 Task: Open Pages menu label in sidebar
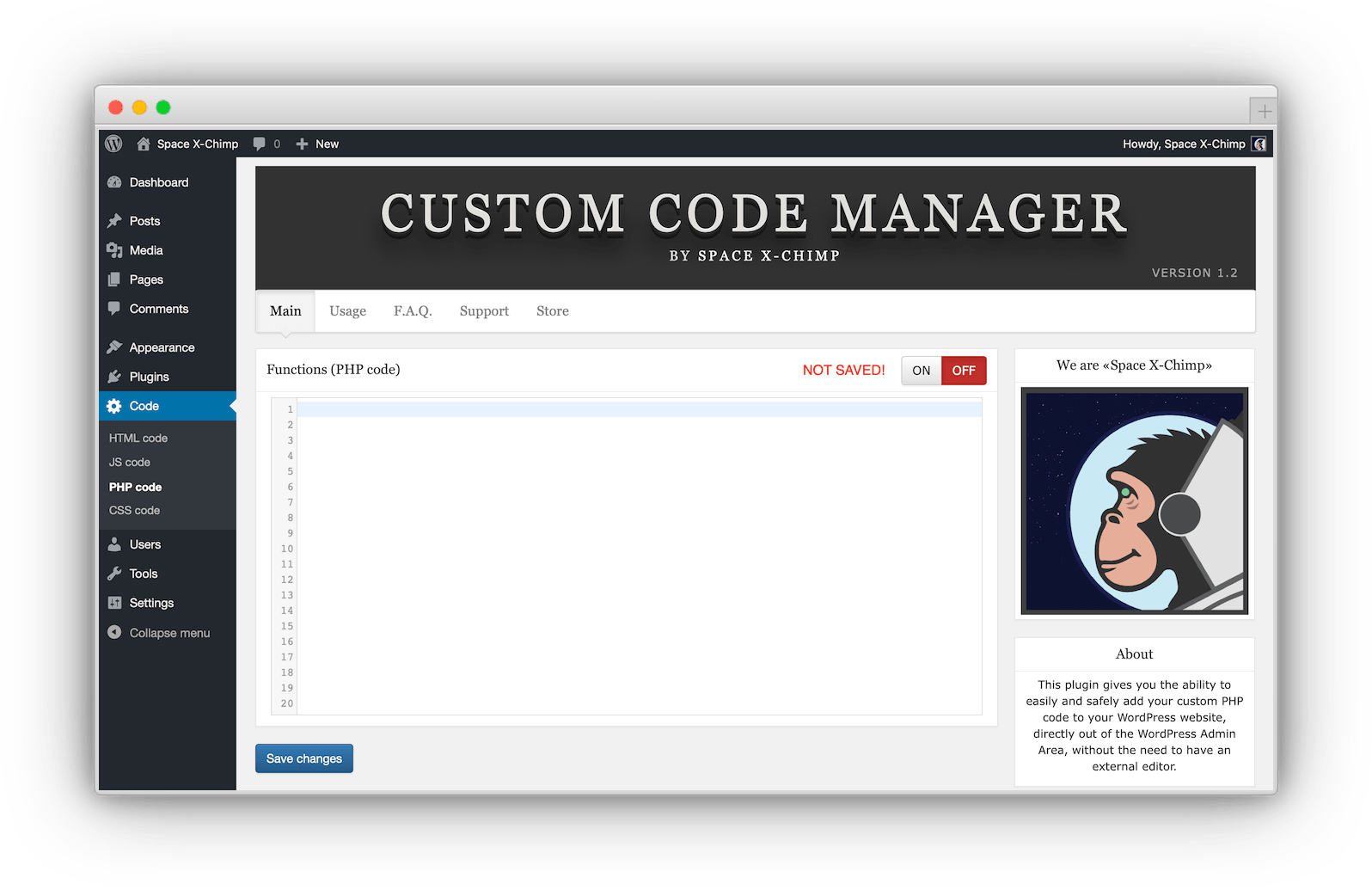(146, 279)
